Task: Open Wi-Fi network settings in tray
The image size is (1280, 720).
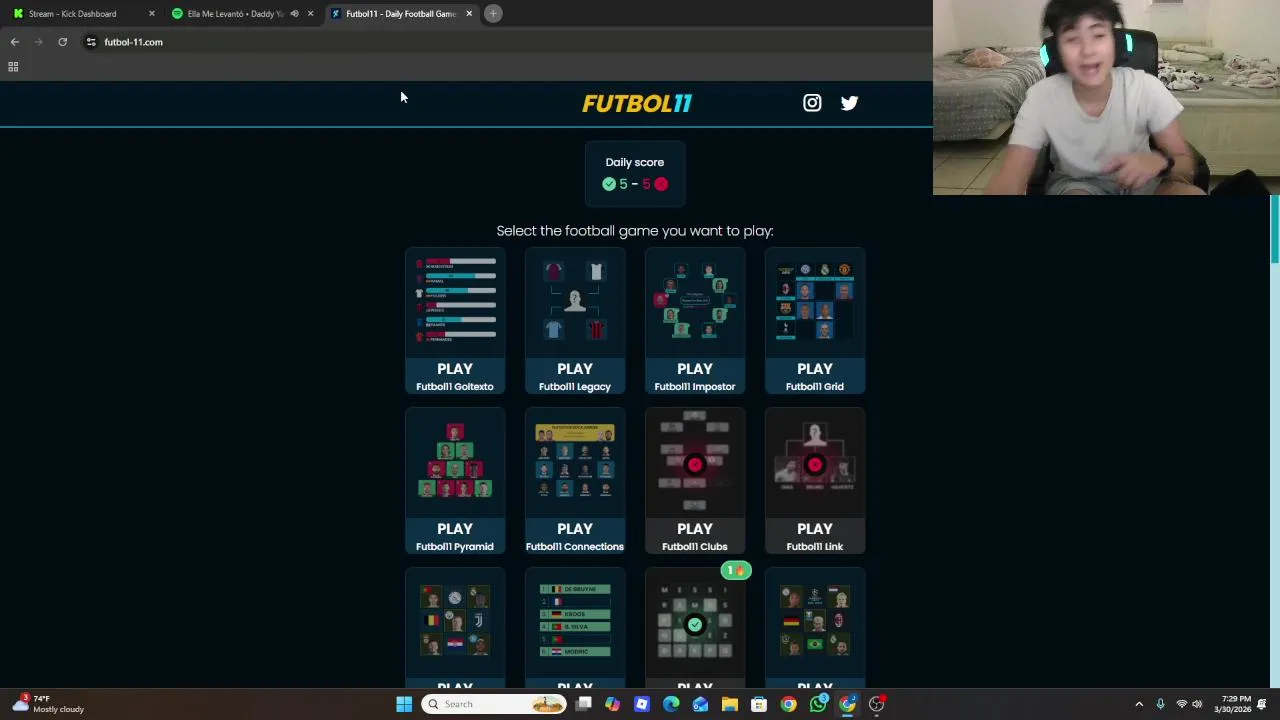Action: (1182, 704)
